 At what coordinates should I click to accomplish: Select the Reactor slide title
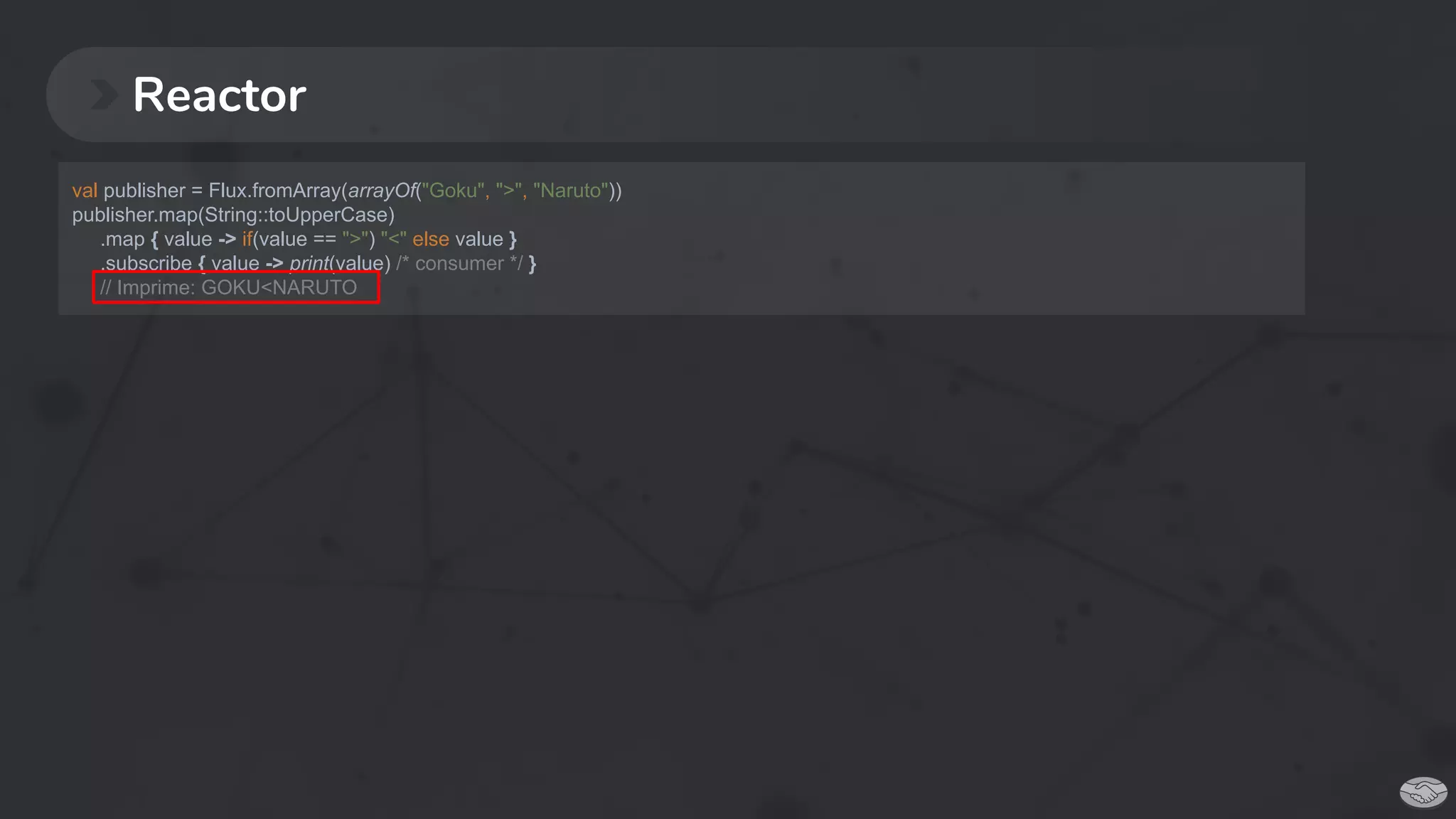[x=219, y=95]
